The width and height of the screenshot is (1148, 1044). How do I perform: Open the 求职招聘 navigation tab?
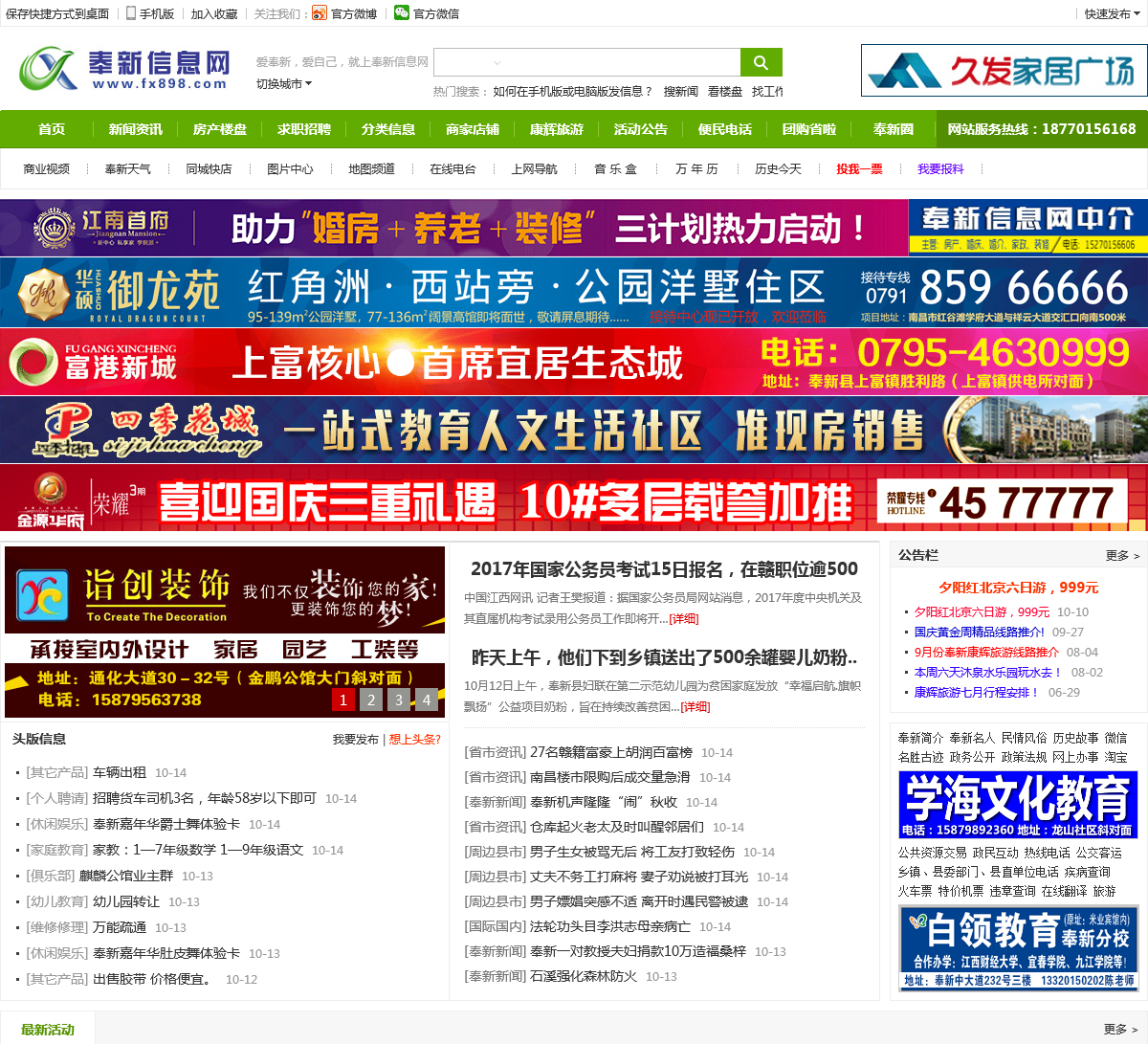303,129
